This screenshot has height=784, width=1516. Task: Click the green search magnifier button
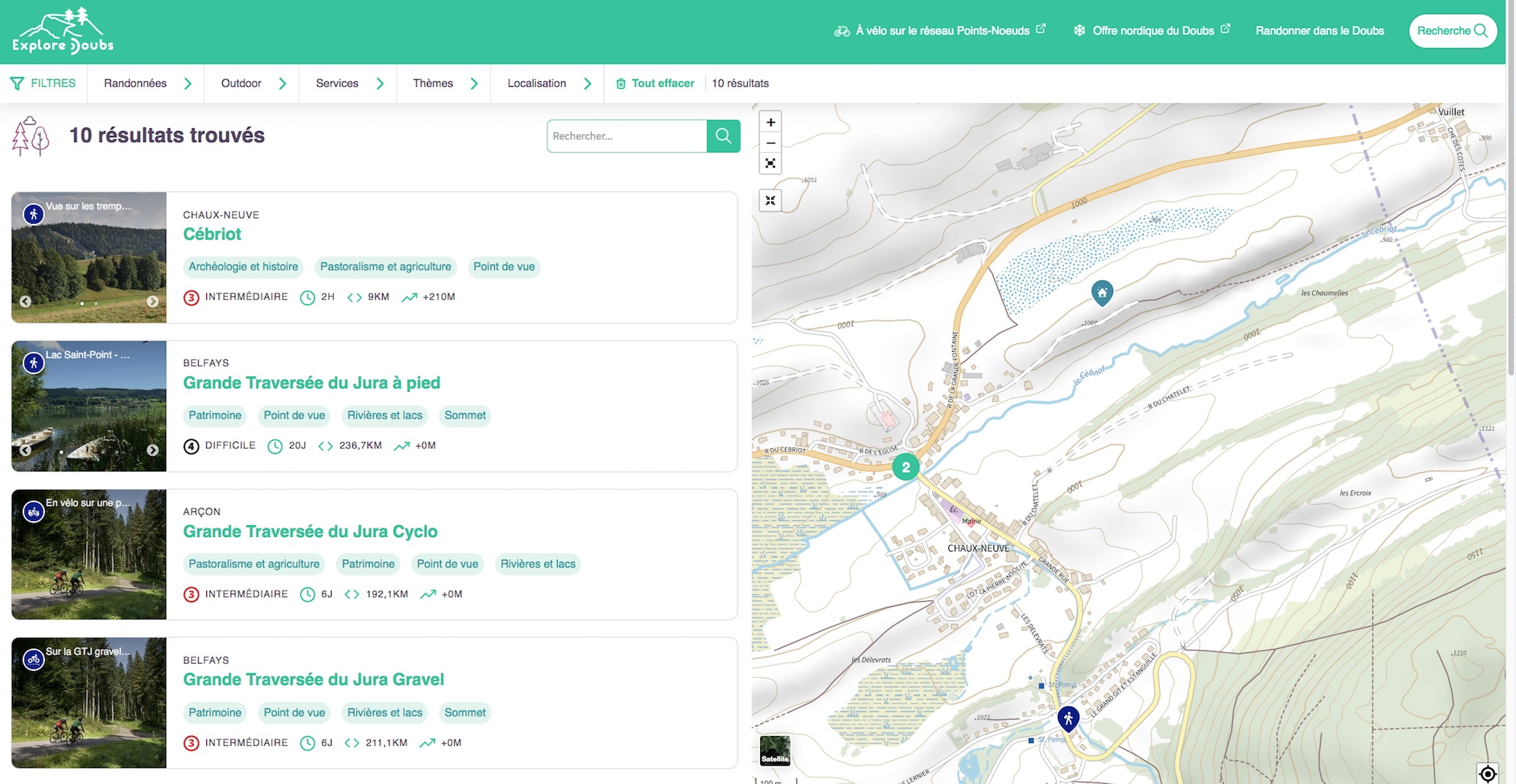click(723, 136)
